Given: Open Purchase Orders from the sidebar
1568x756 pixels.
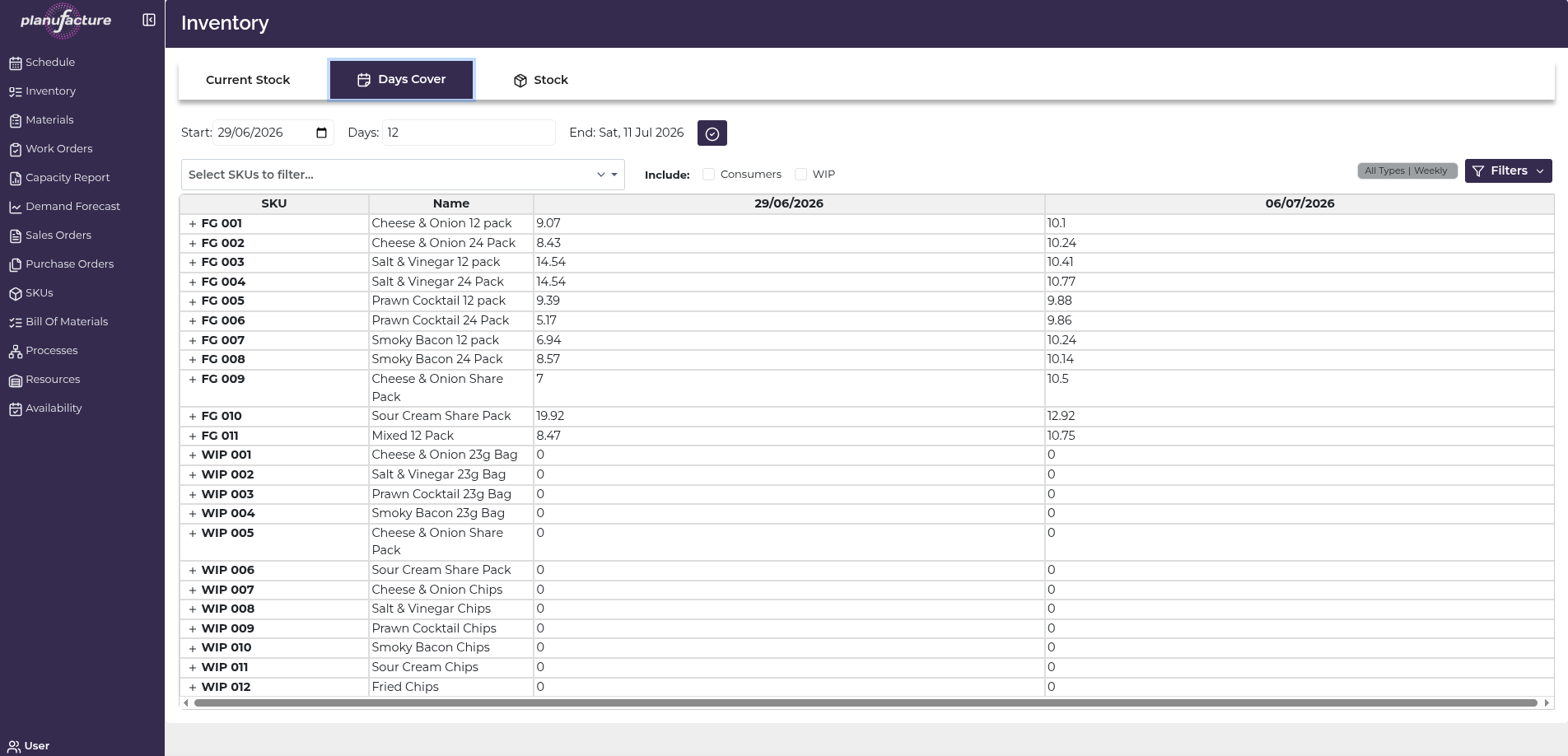Looking at the screenshot, I should [x=70, y=264].
